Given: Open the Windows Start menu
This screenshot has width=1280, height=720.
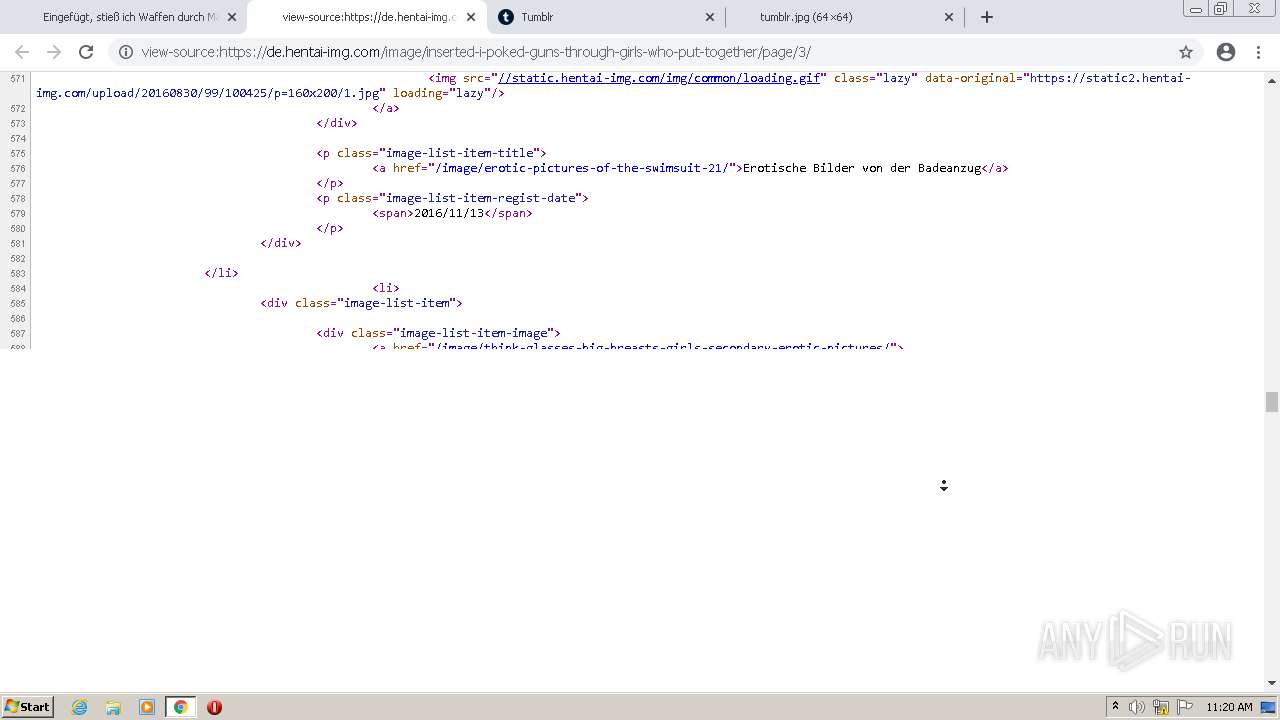Looking at the screenshot, I should point(27,707).
